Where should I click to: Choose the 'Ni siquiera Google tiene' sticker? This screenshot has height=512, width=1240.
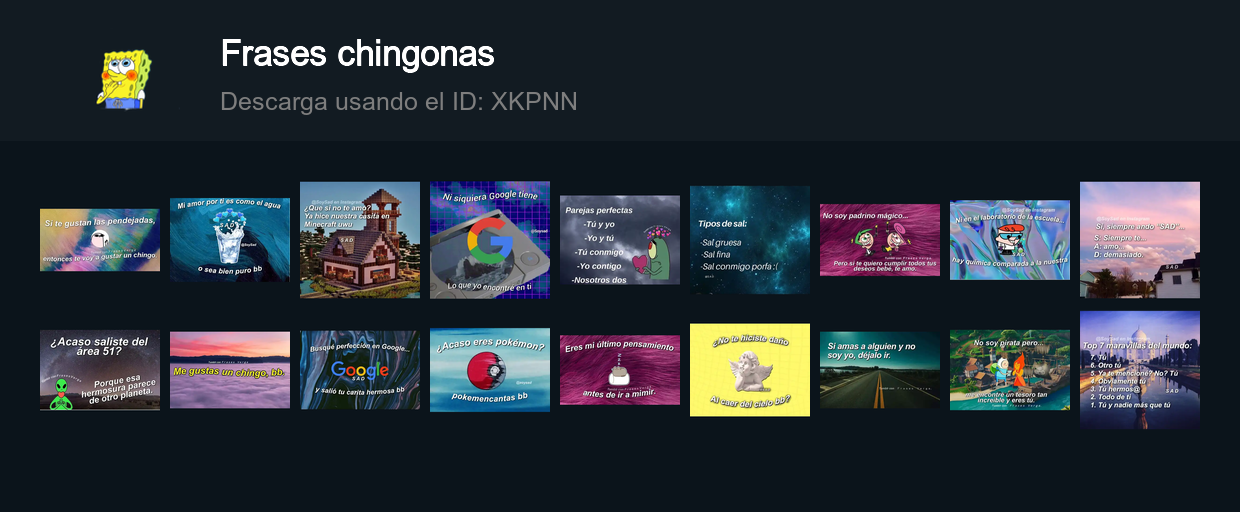pos(490,240)
